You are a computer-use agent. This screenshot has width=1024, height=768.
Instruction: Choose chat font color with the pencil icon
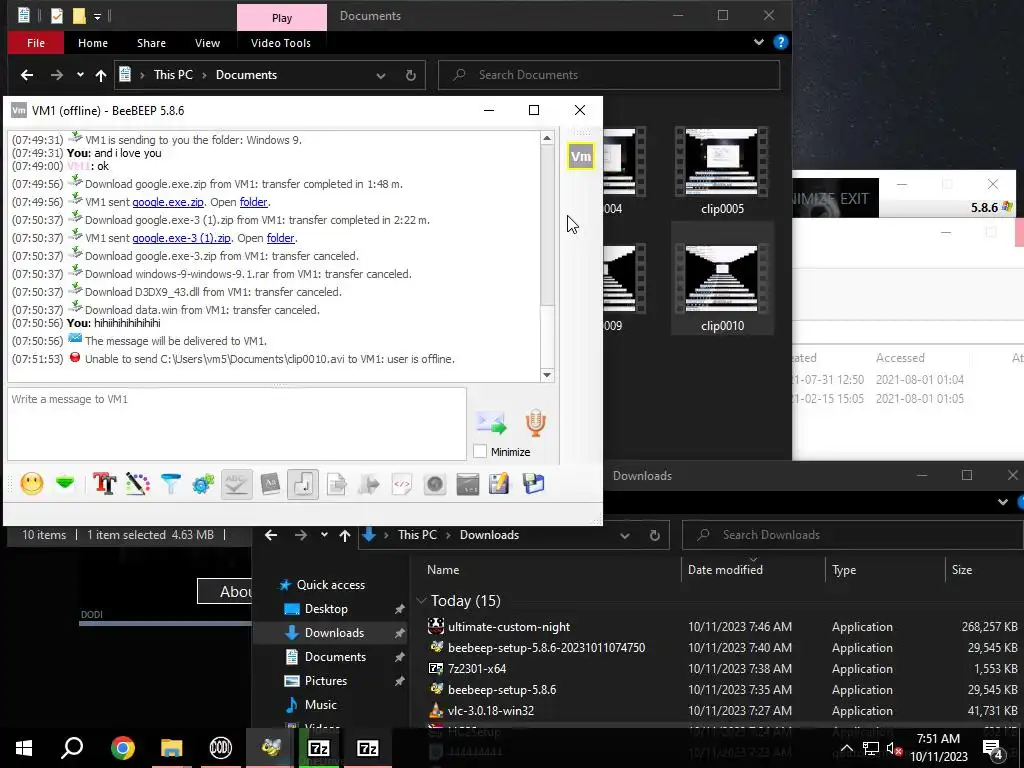pos(138,484)
